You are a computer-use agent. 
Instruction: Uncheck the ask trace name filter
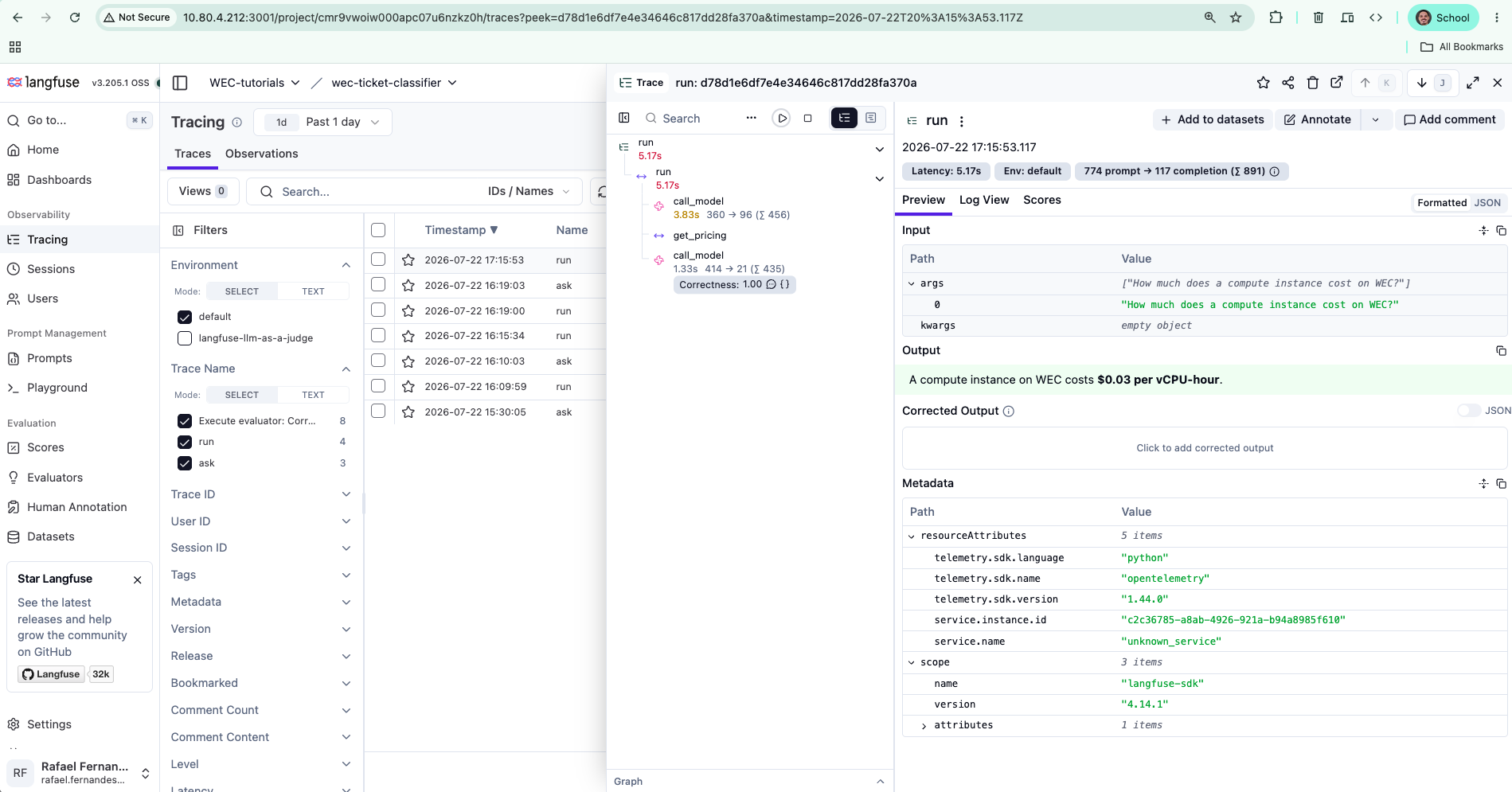[185, 463]
